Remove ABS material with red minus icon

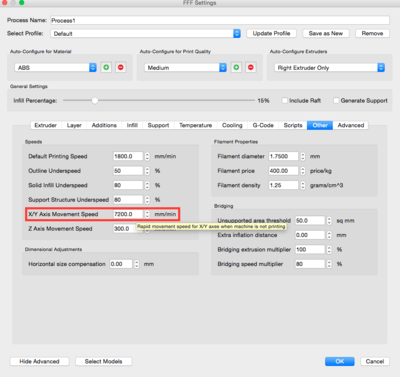click(121, 68)
